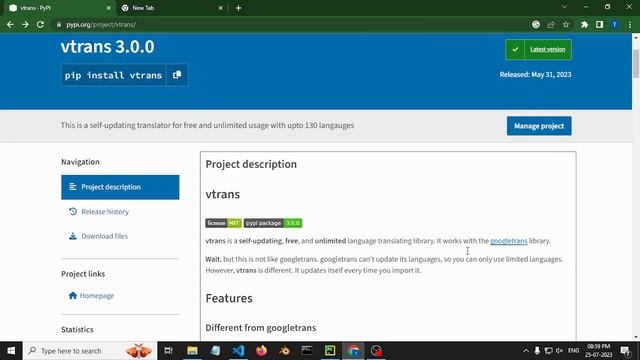Open Visual Studio Code from the taskbar
This screenshot has height=360, width=640.
click(238, 351)
